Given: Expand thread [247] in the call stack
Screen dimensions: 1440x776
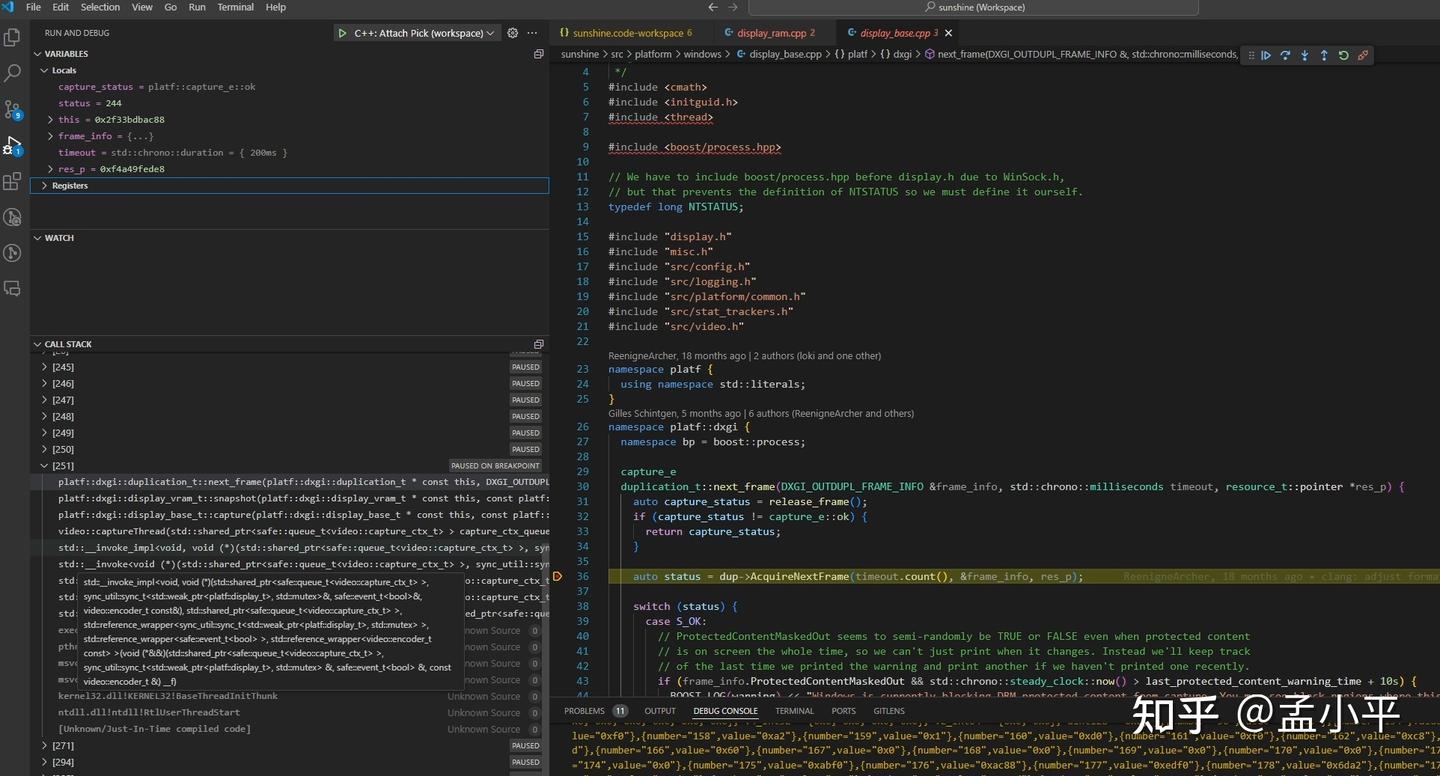Looking at the screenshot, I should tap(44, 400).
